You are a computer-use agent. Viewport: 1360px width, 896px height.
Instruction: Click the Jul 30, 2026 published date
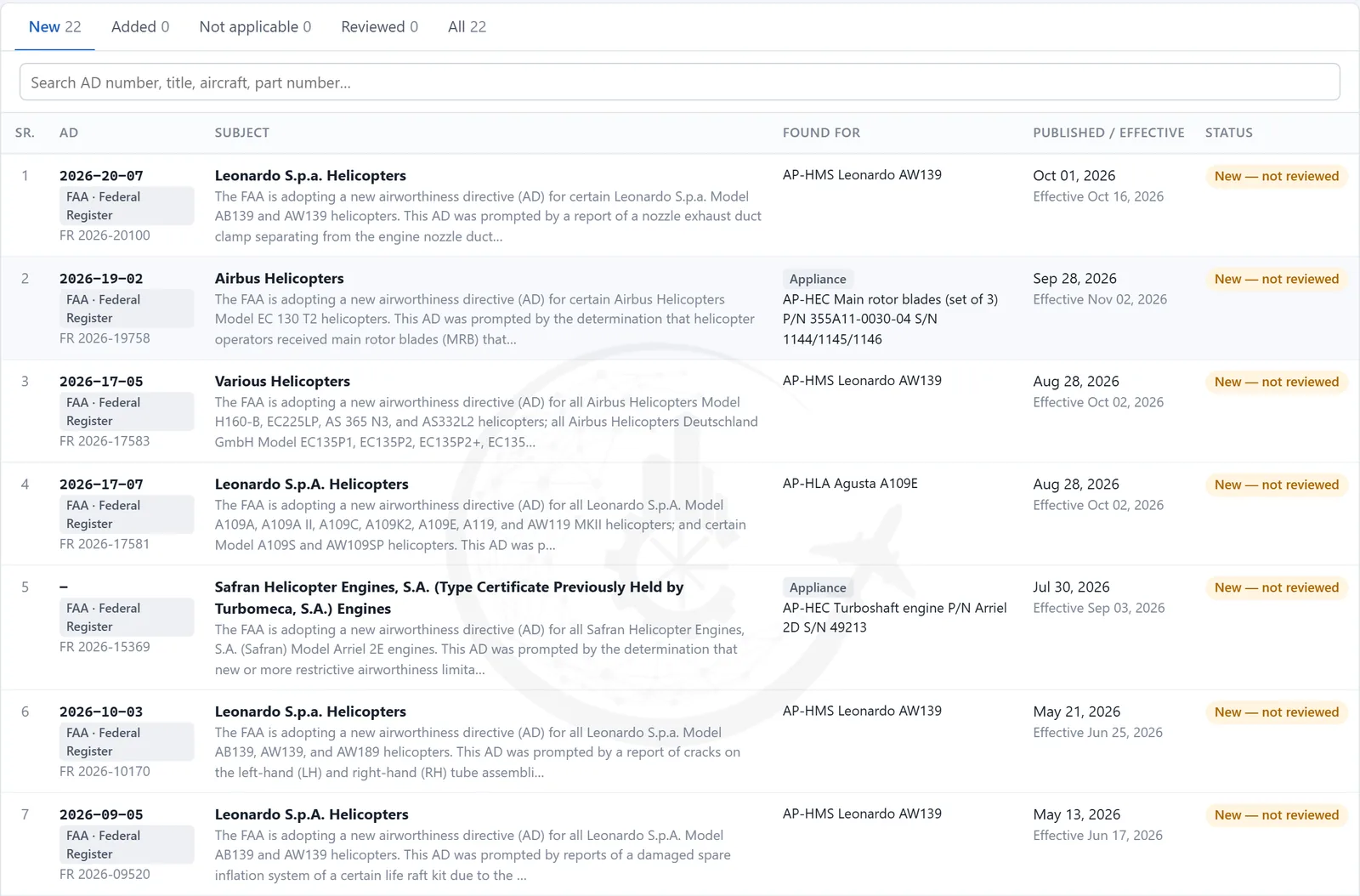tap(1071, 587)
